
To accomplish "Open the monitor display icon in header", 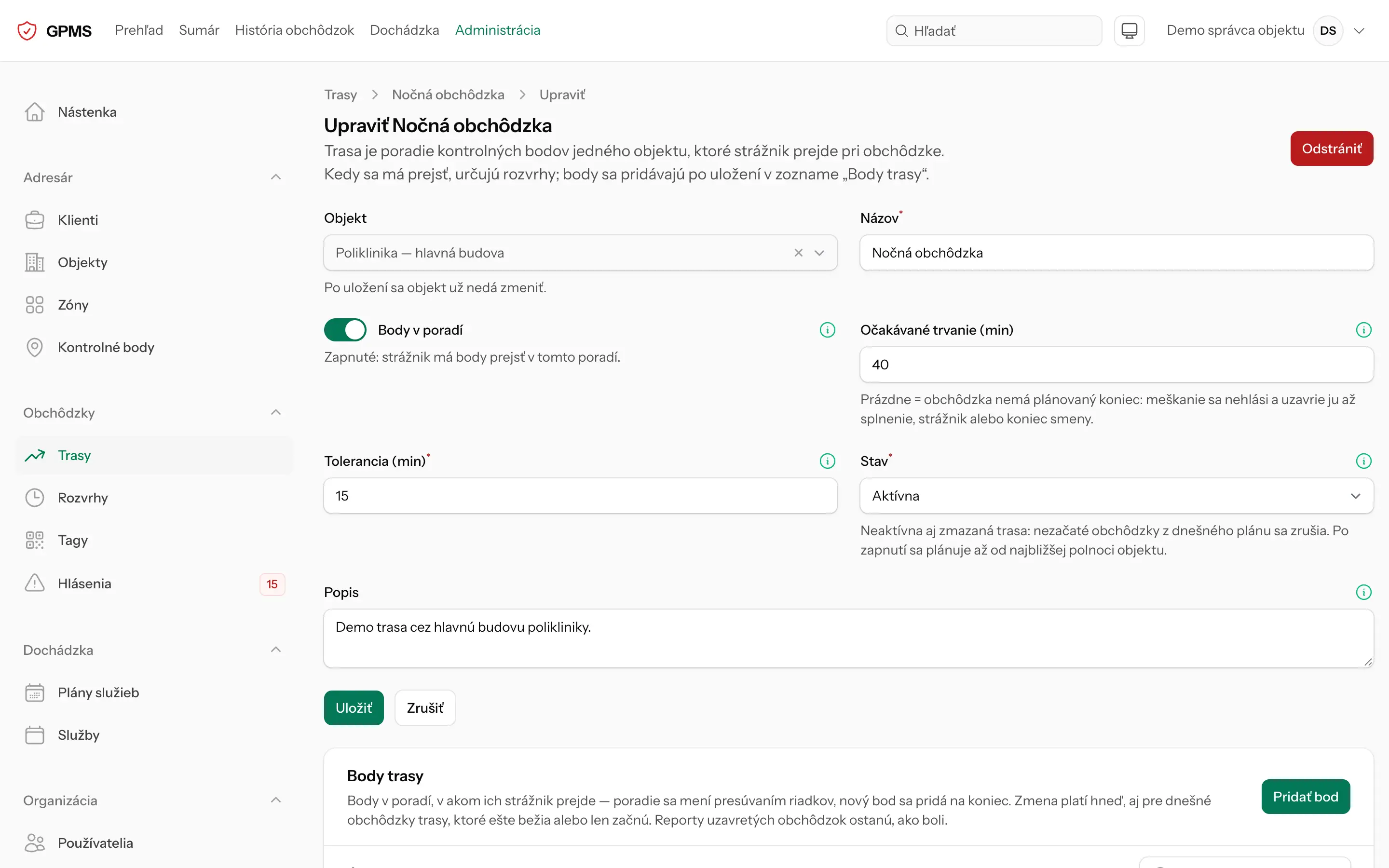I will pos(1129,30).
